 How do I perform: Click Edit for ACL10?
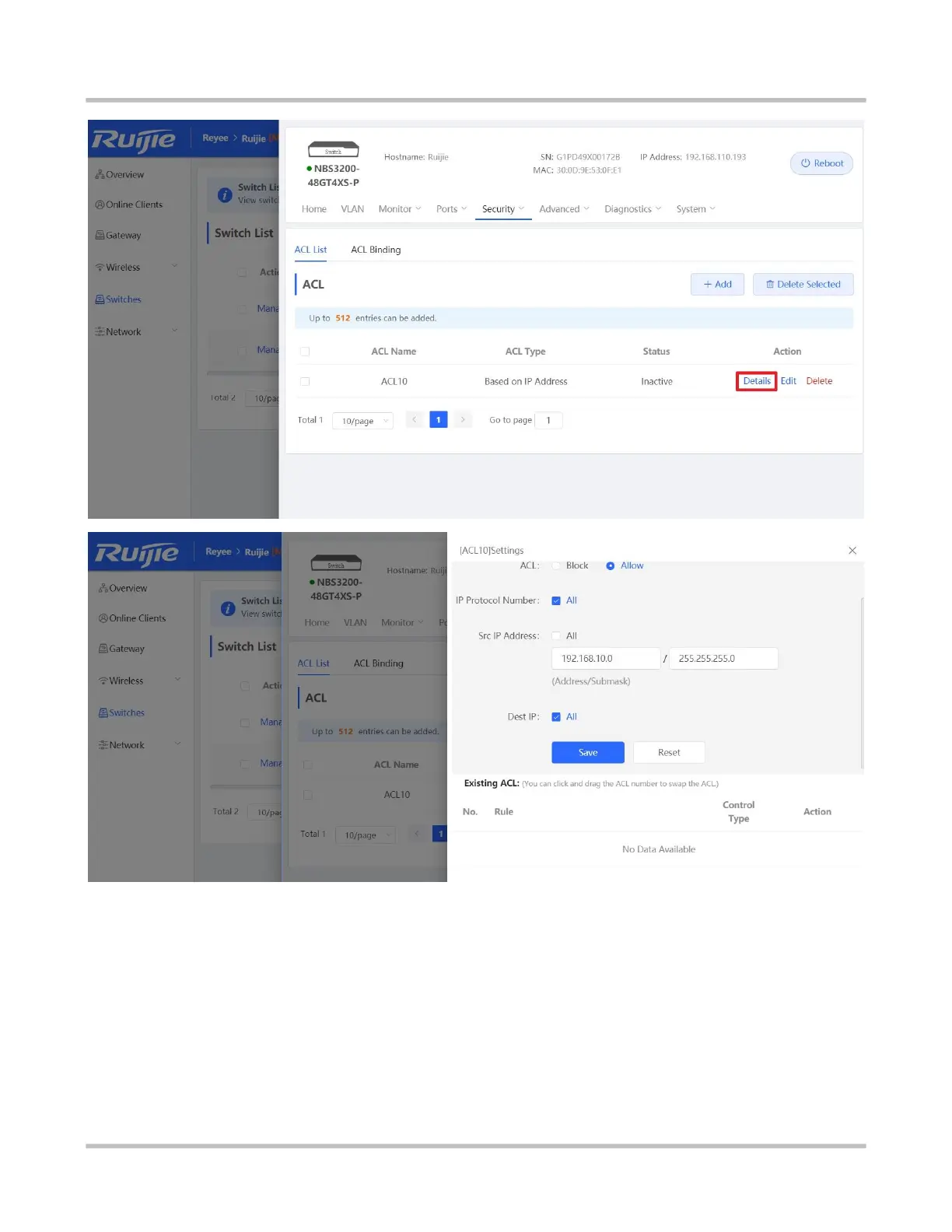coord(789,381)
